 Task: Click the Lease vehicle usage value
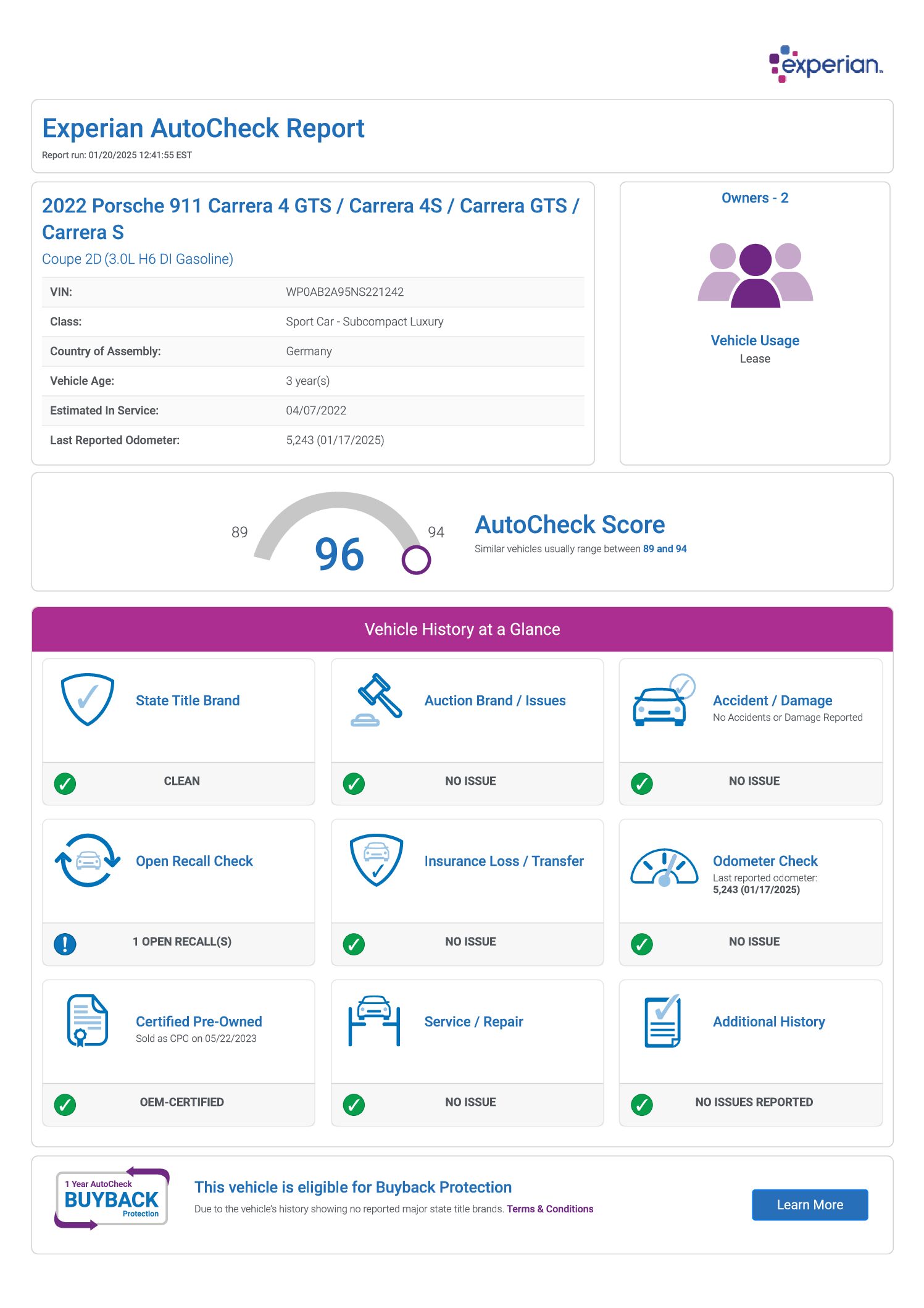[755, 359]
